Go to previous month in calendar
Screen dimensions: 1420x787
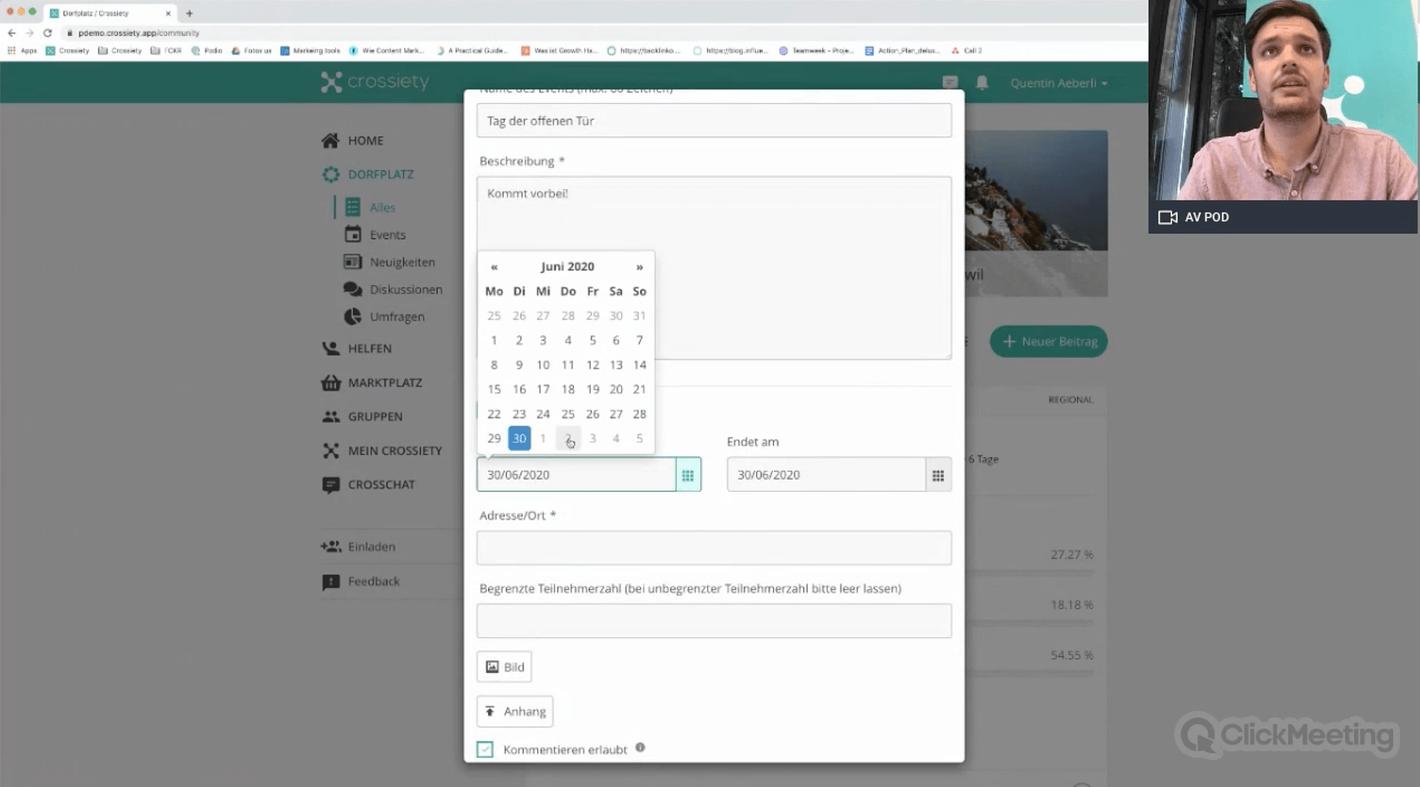pyautogui.click(x=494, y=267)
